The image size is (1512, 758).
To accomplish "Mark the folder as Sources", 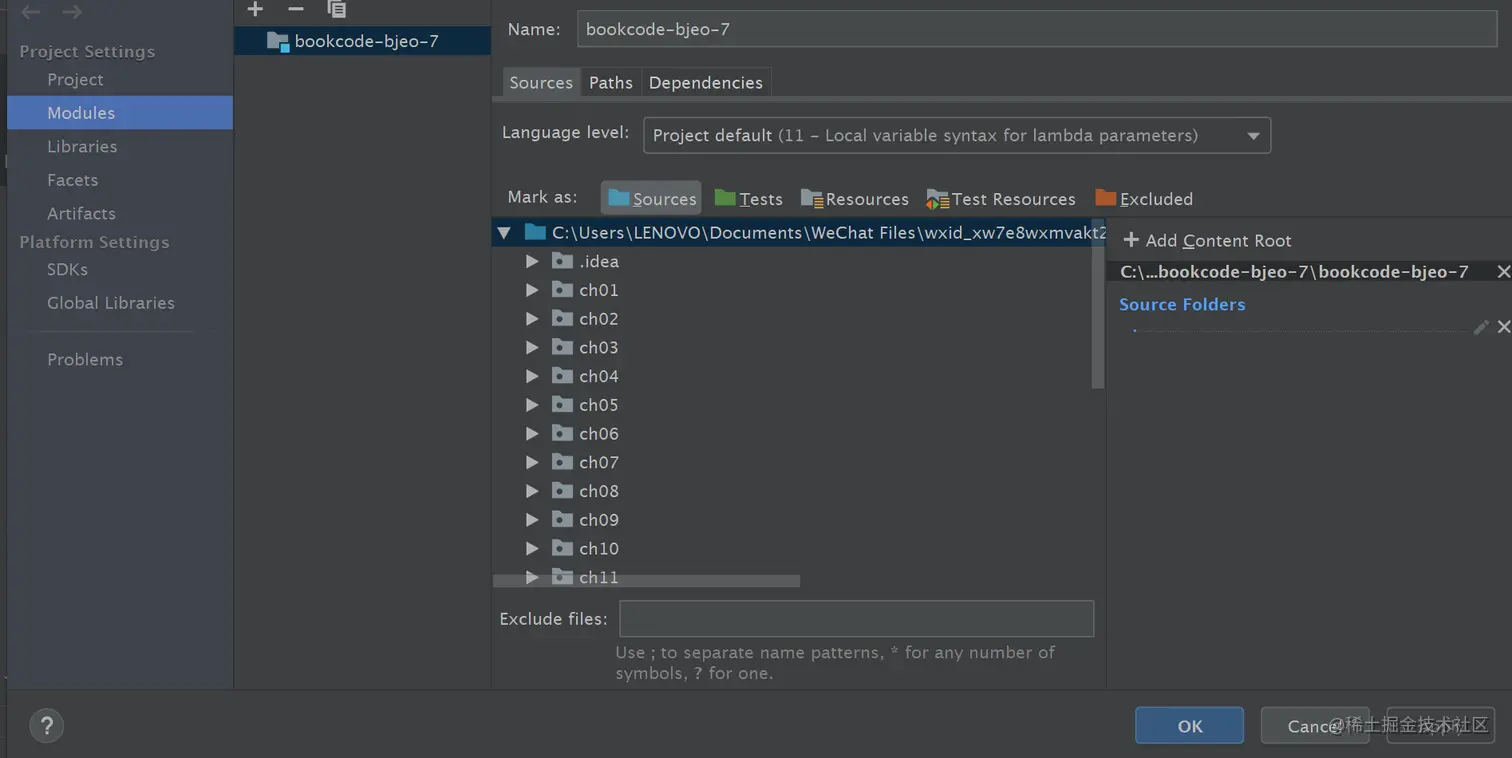I will point(651,199).
